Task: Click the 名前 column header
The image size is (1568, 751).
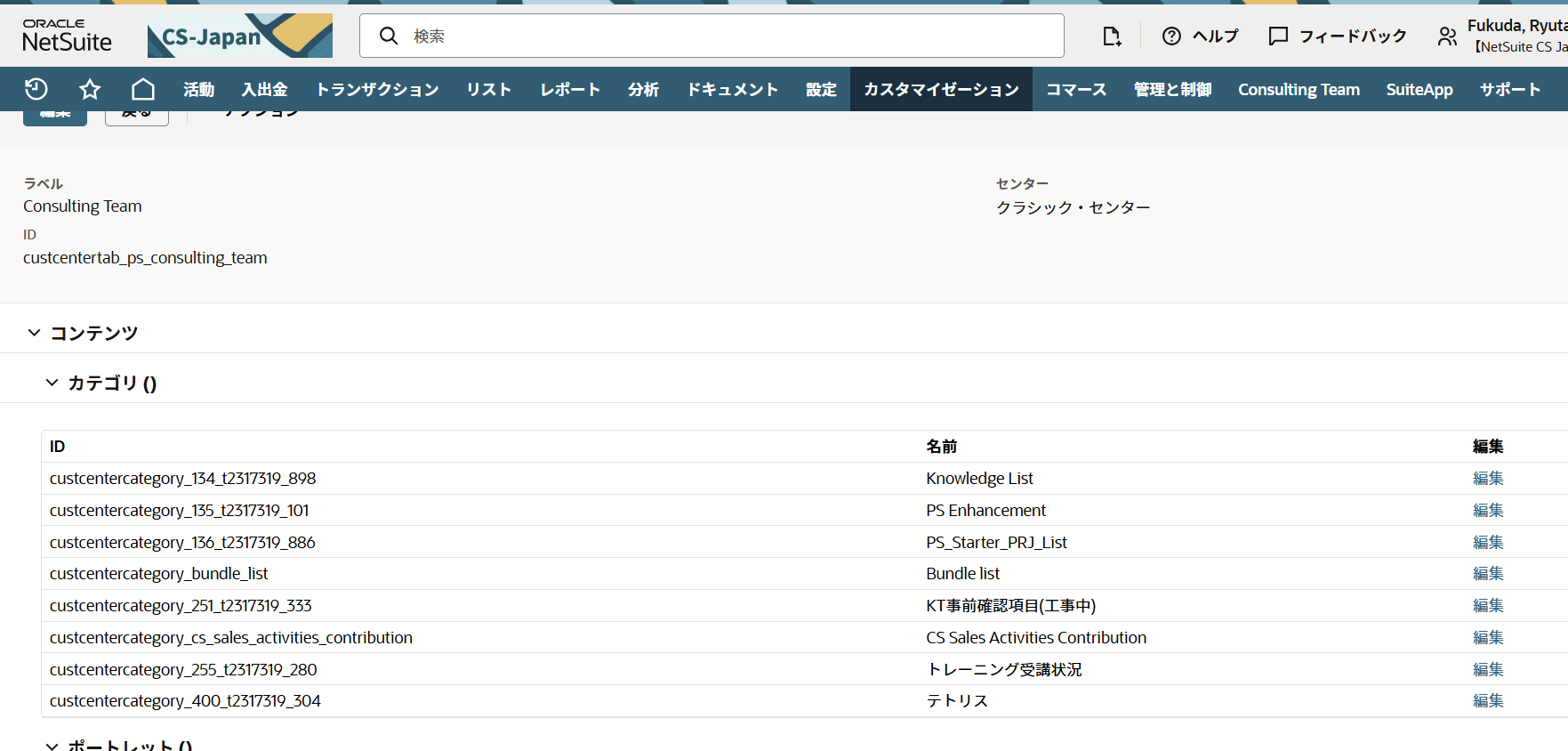Action: [942, 447]
